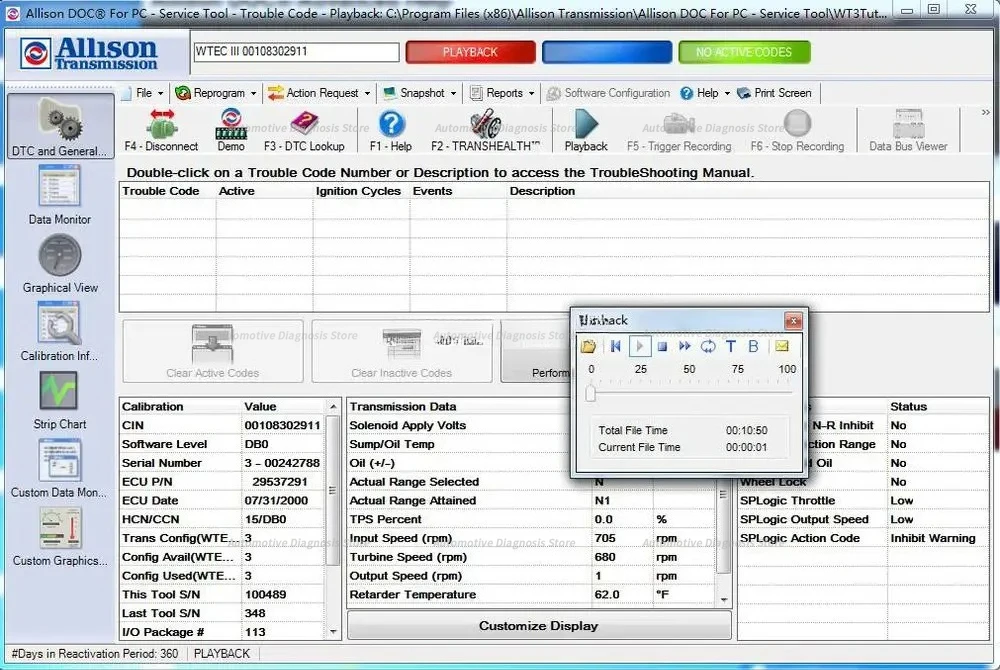Click Clear Inactive Codes button
This screenshot has width=1000, height=670.
pos(402,351)
